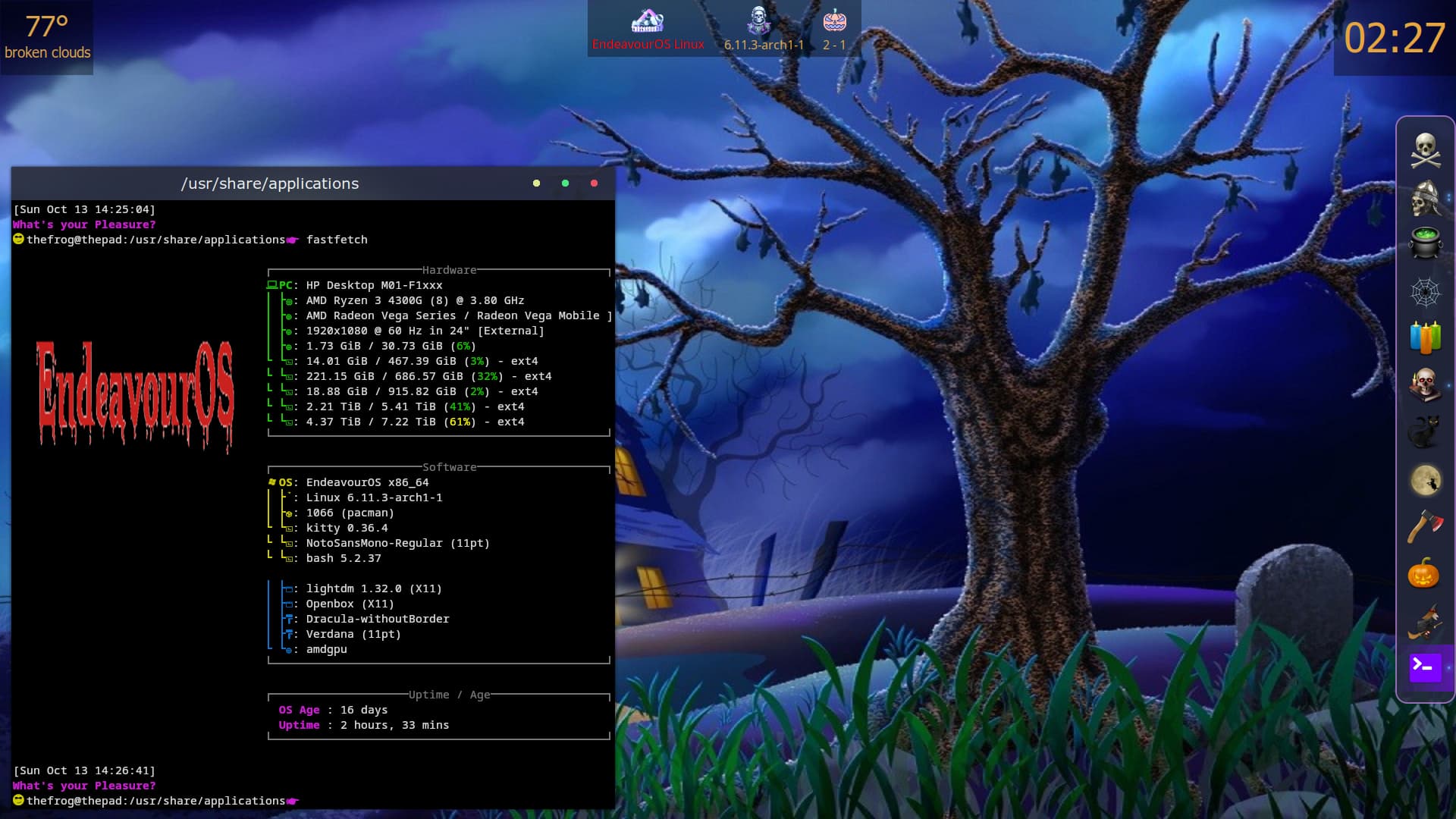Click the 'OS Age : 16 days' line

tap(333, 710)
